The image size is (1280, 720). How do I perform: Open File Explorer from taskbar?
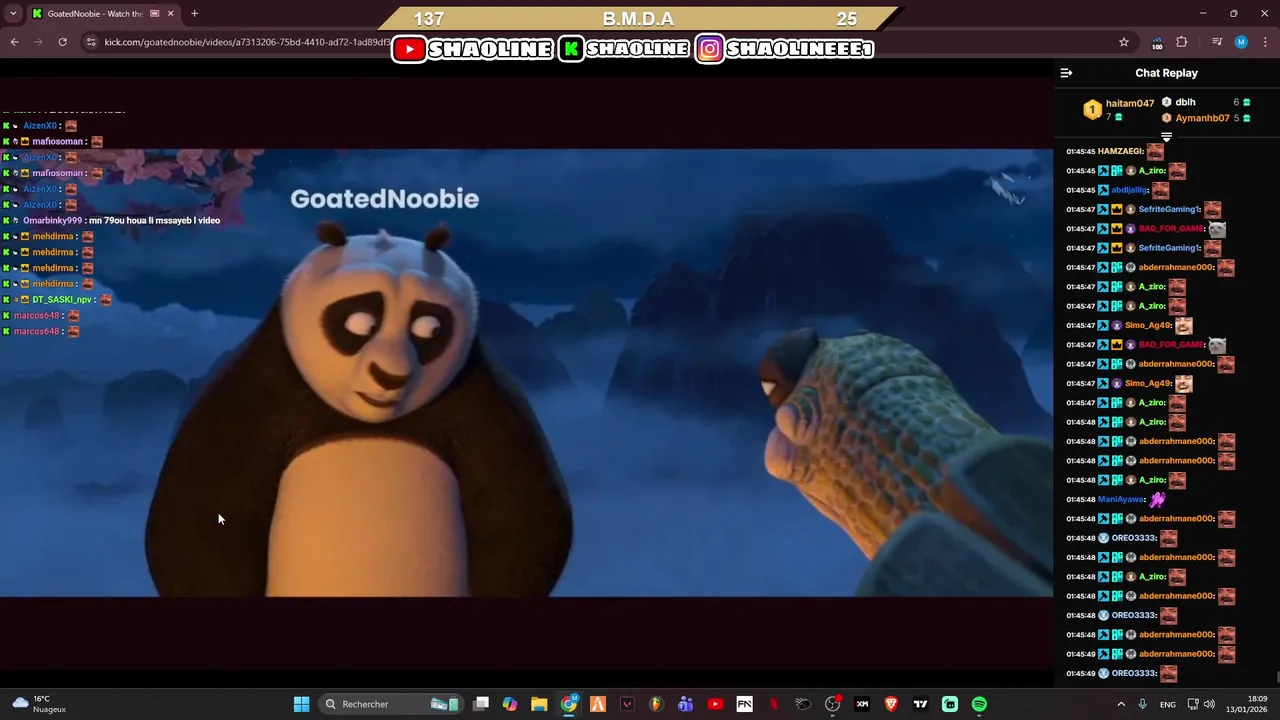[539, 704]
